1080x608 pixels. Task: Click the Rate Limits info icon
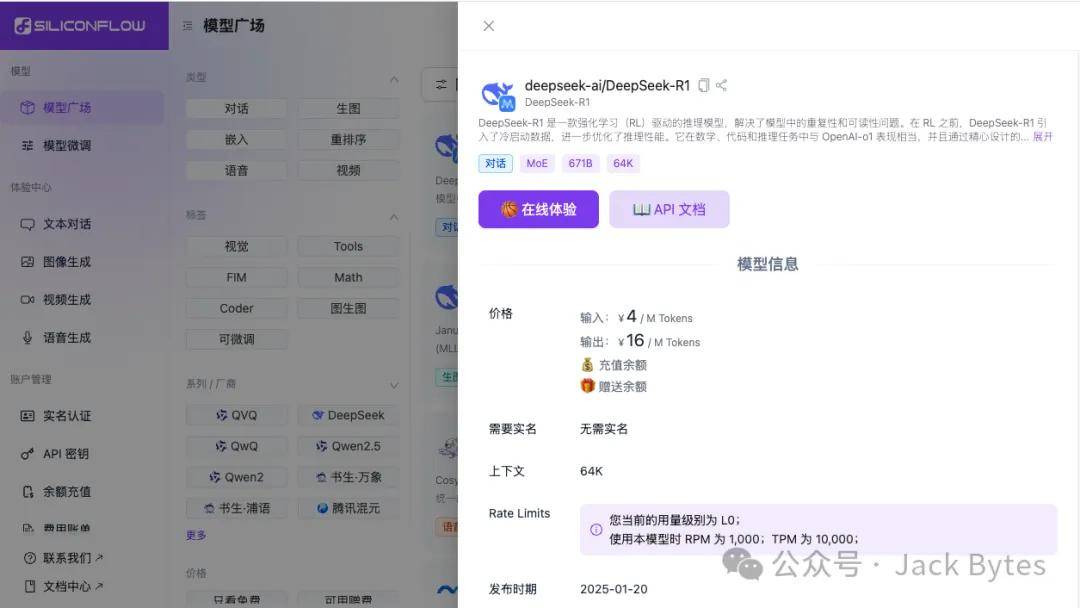coord(596,530)
